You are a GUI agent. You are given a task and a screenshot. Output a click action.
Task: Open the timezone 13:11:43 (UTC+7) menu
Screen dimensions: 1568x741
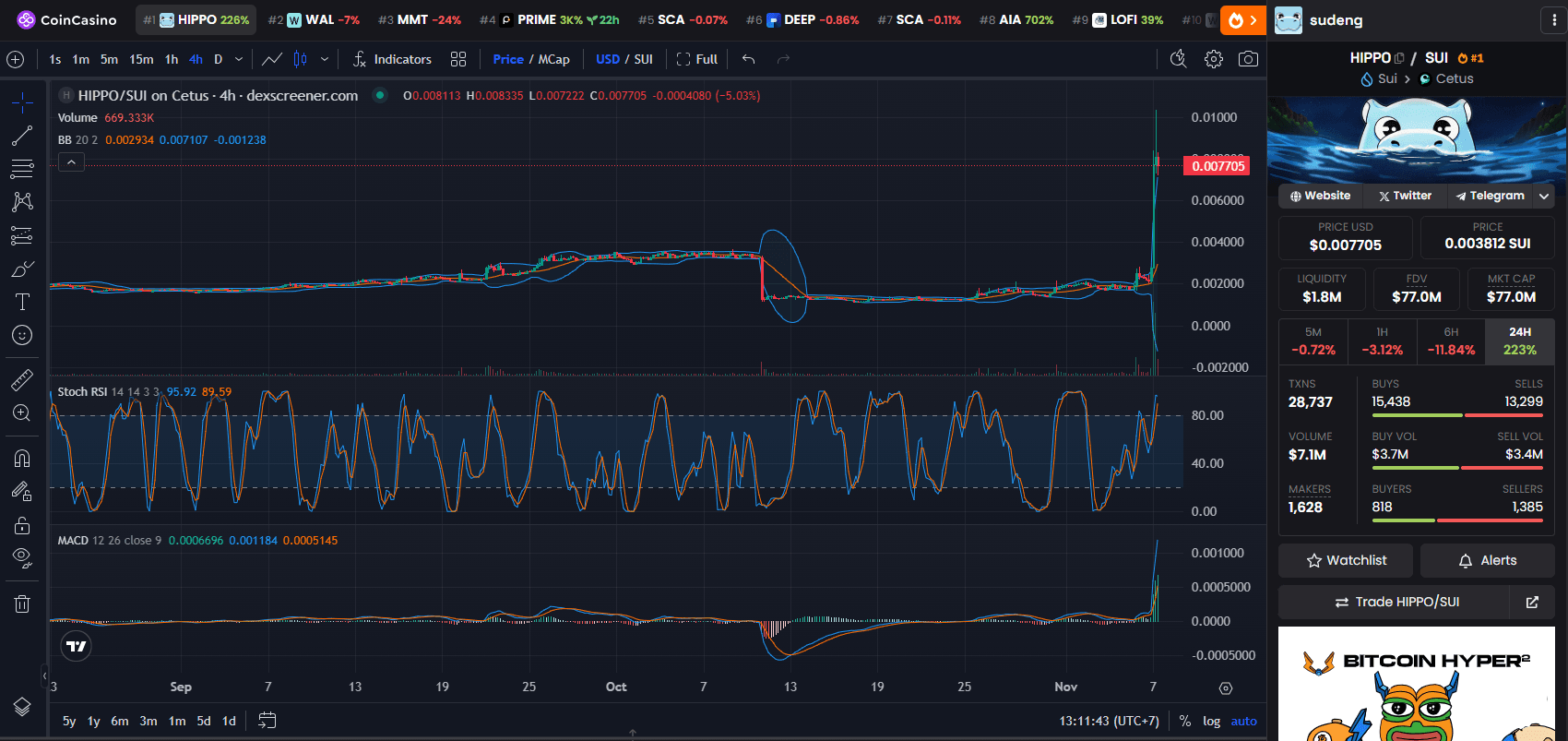pos(1109,721)
